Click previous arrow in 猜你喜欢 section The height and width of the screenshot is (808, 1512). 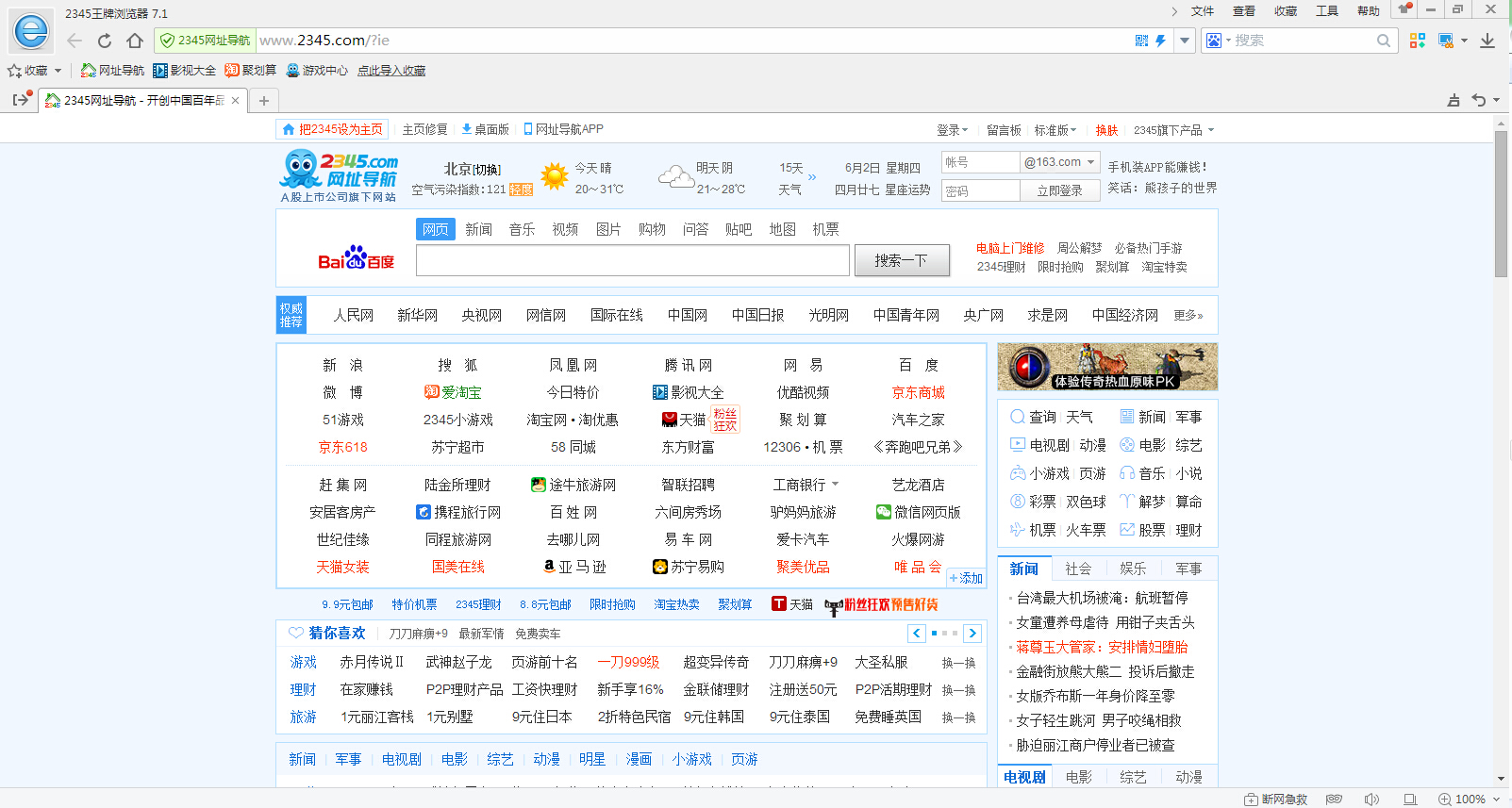917,634
